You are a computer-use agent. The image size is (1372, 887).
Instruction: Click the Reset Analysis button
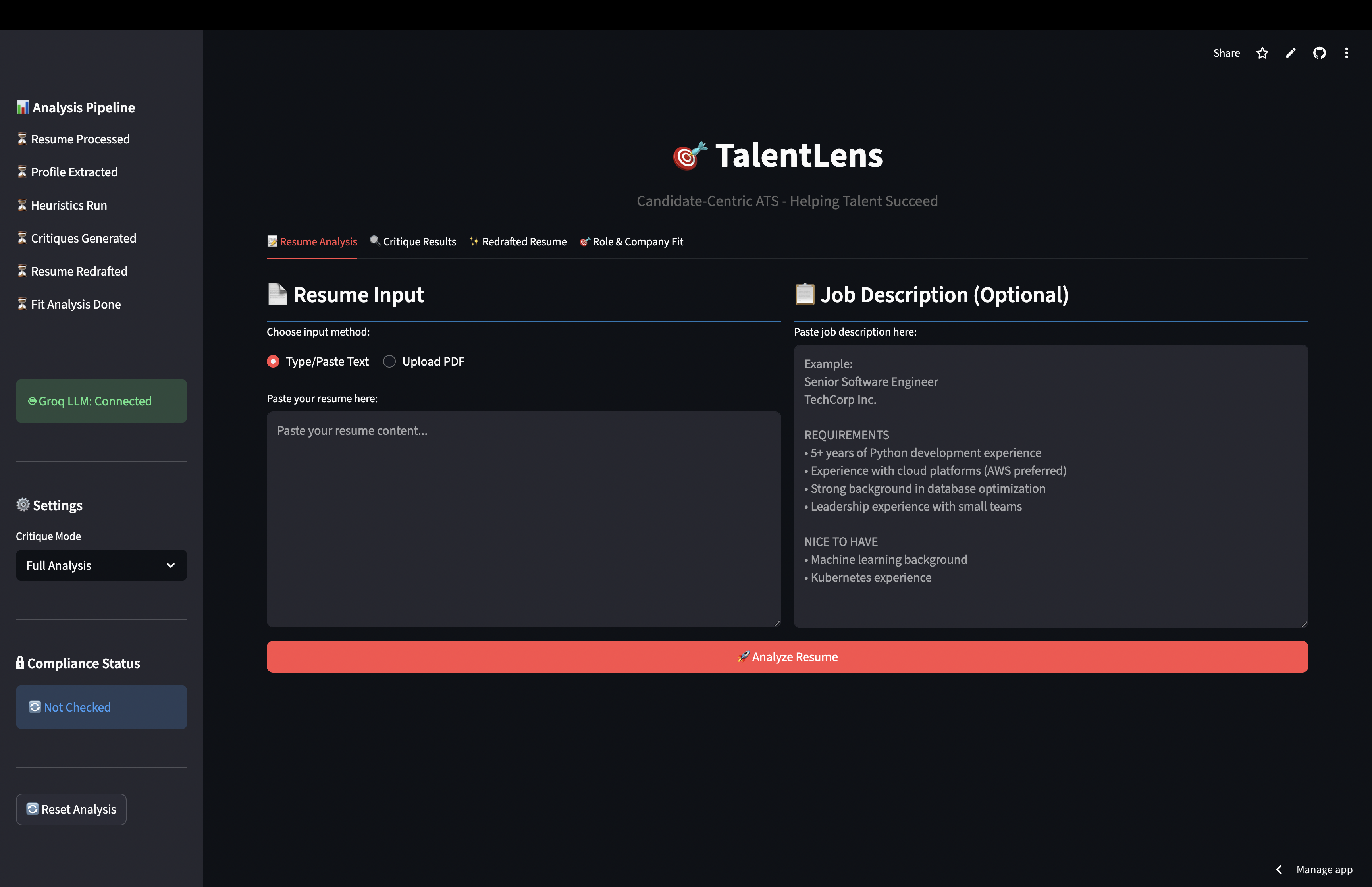pos(71,809)
